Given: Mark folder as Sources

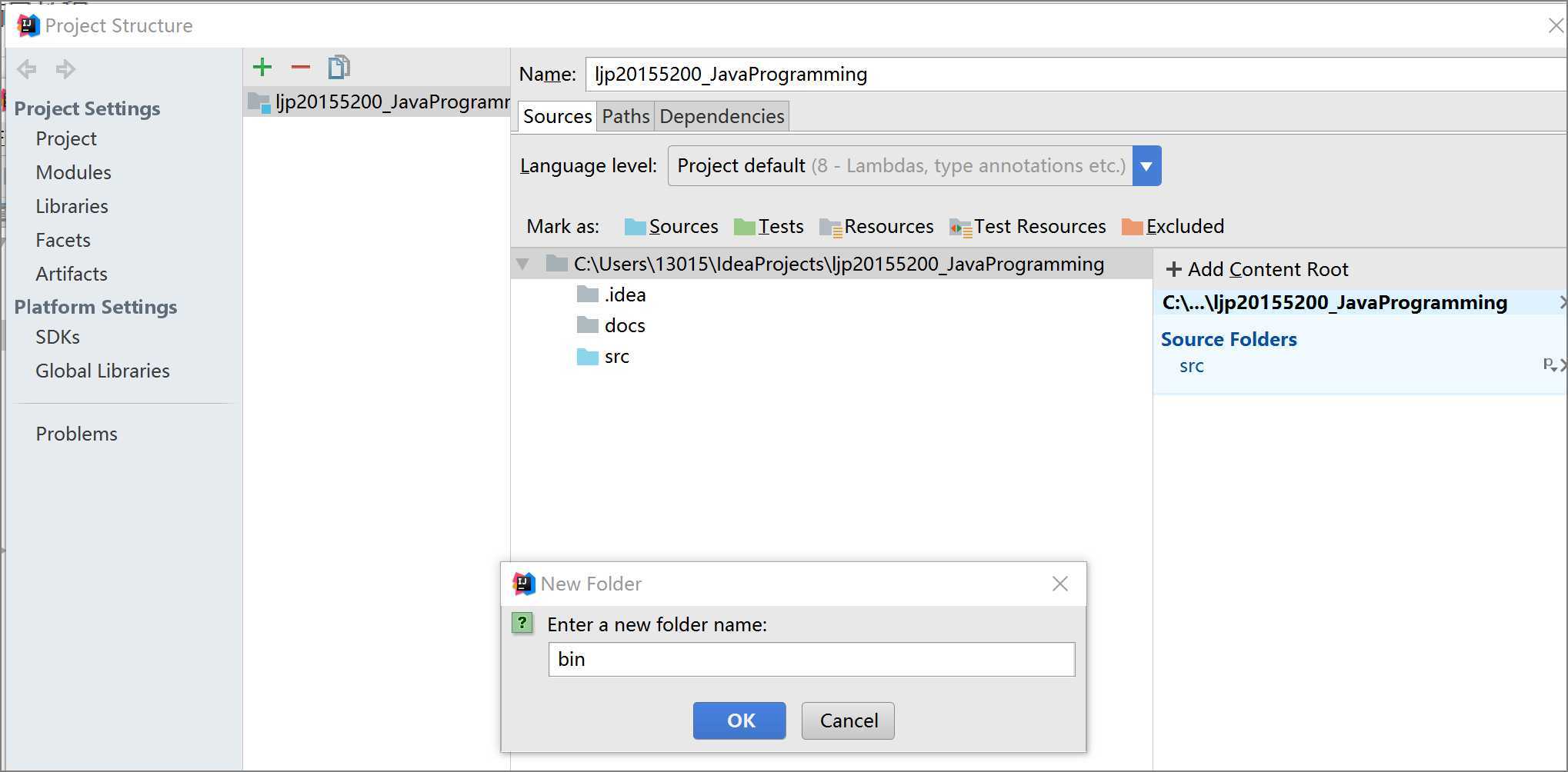Looking at the screenshot, I should click(671, 226).
